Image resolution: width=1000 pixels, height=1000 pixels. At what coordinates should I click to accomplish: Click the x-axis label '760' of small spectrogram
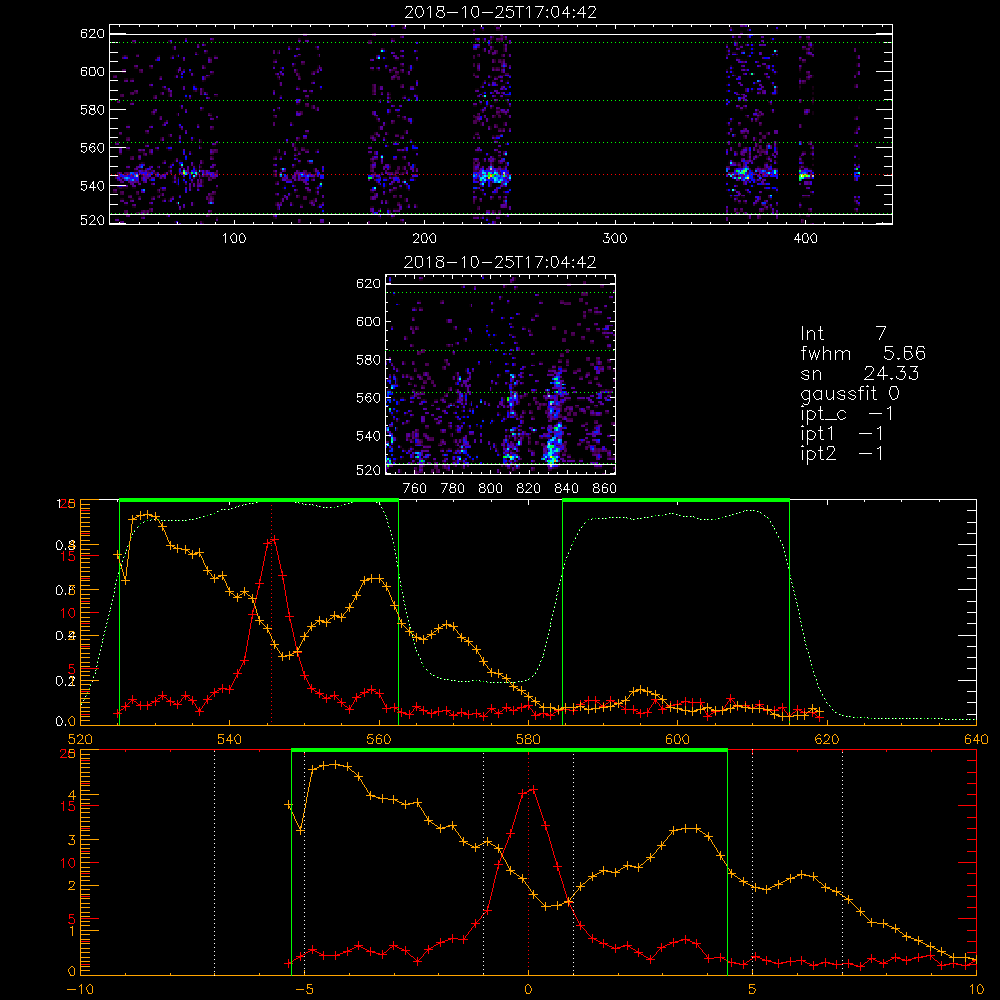point(415,489)
